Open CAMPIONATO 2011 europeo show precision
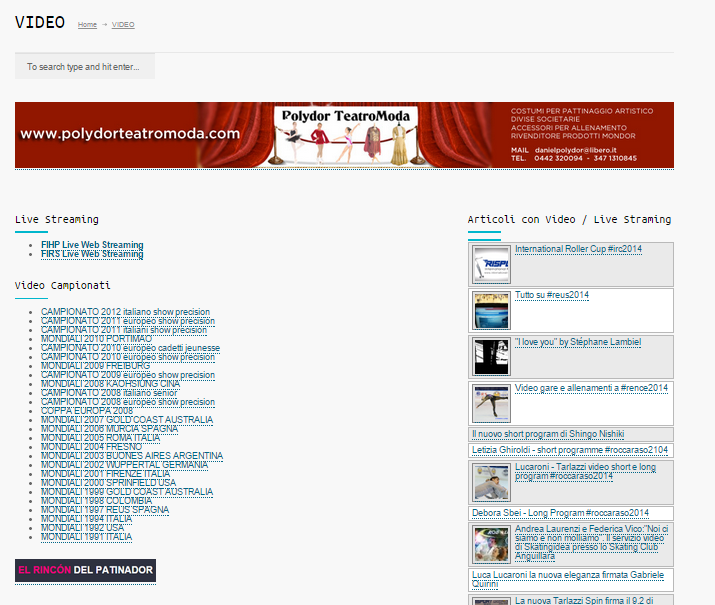 coord(128,321)
